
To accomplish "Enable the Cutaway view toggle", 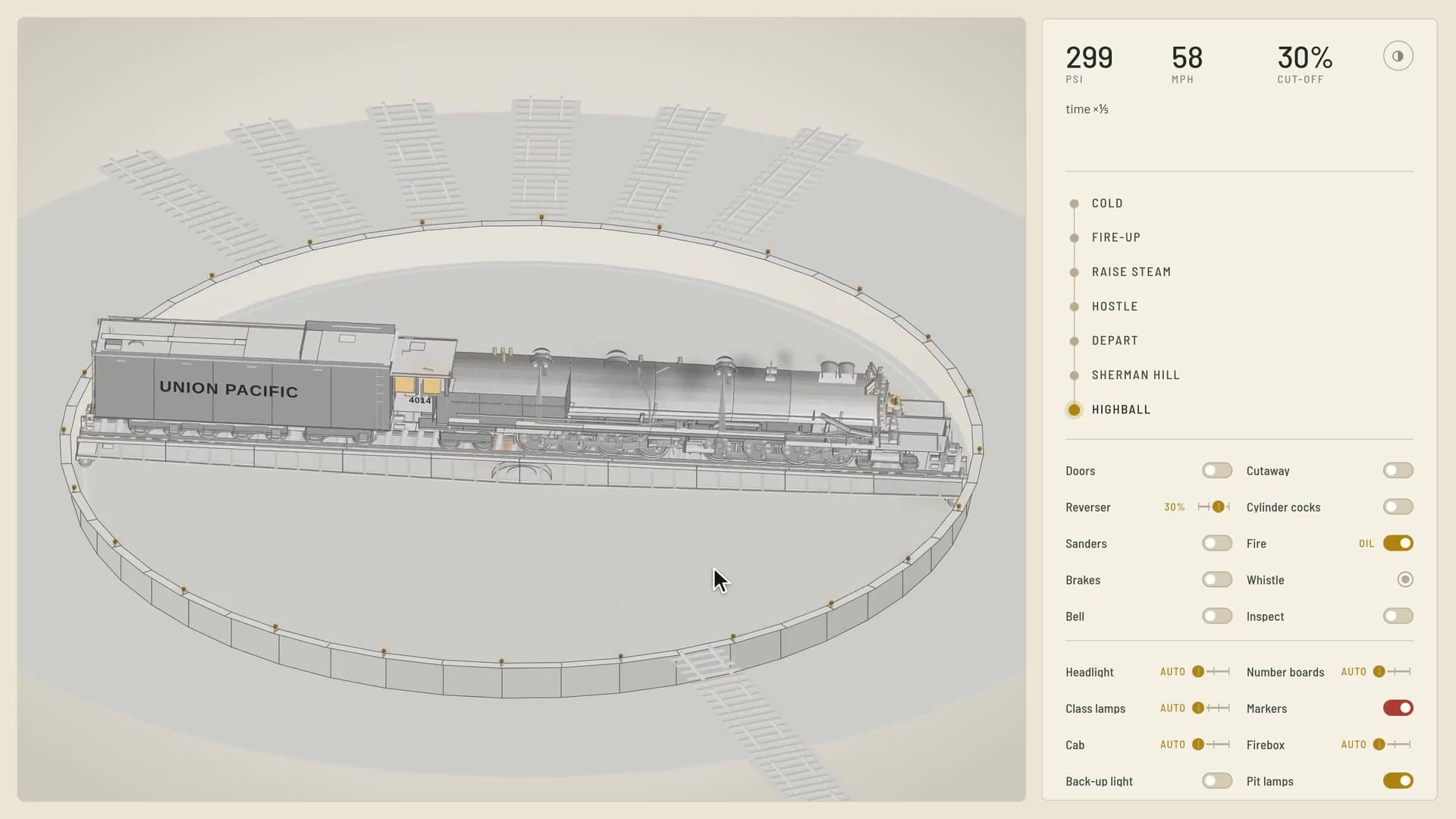I will click(x=1398, y=471).
